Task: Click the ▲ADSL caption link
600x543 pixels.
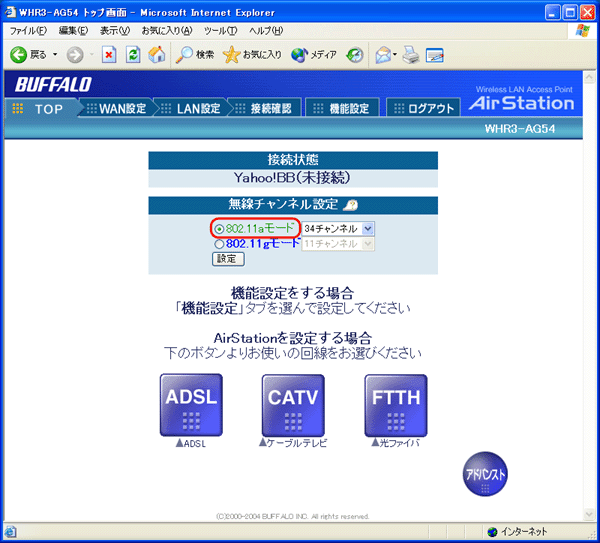Action: click(x=191, y=444)
